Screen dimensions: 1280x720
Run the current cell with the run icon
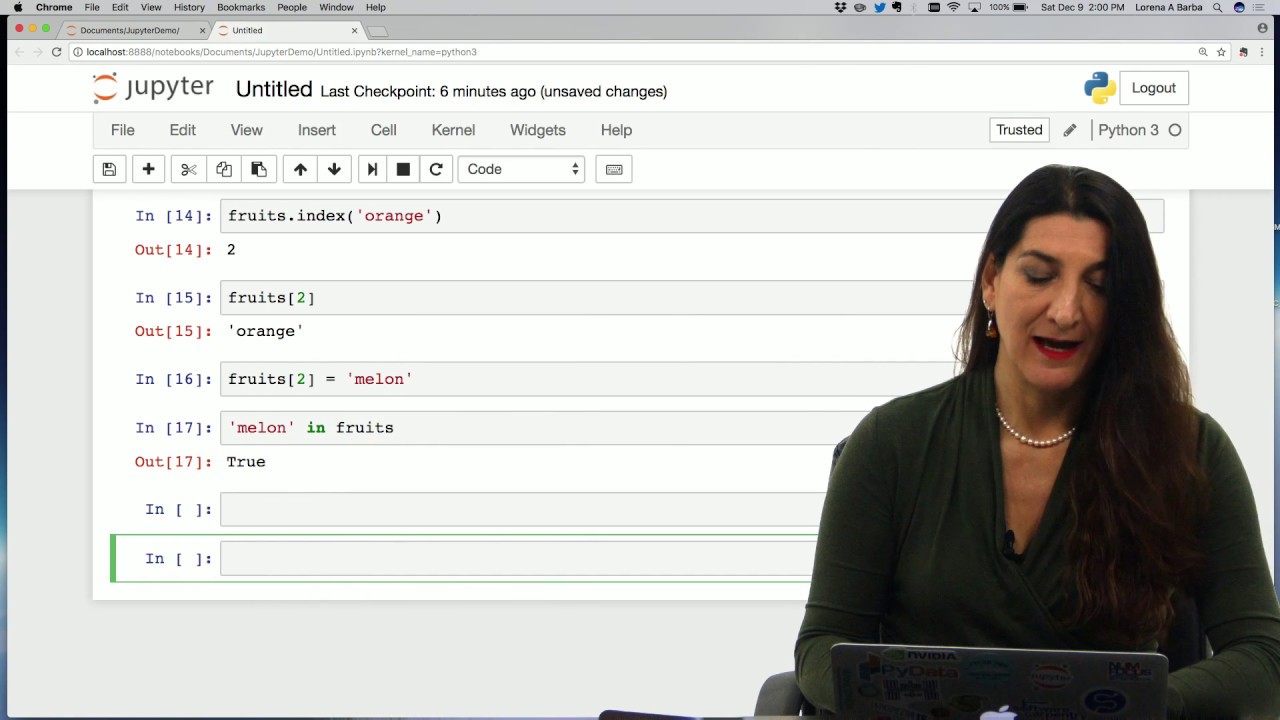372,169
